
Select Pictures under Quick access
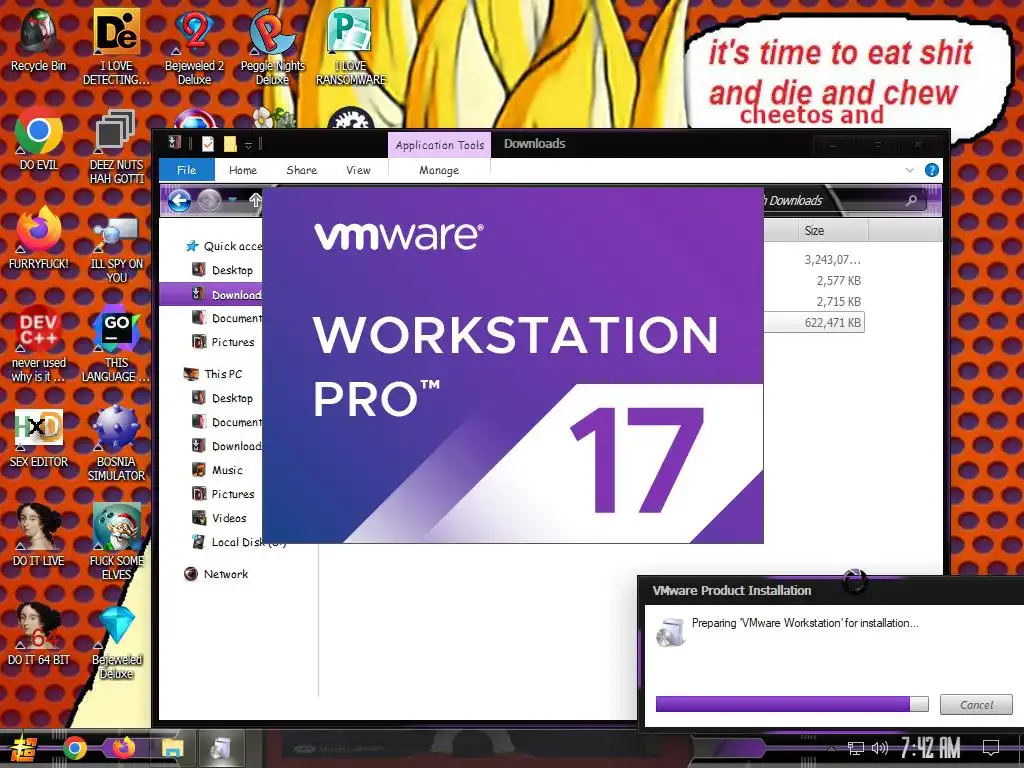coord(223,342)
